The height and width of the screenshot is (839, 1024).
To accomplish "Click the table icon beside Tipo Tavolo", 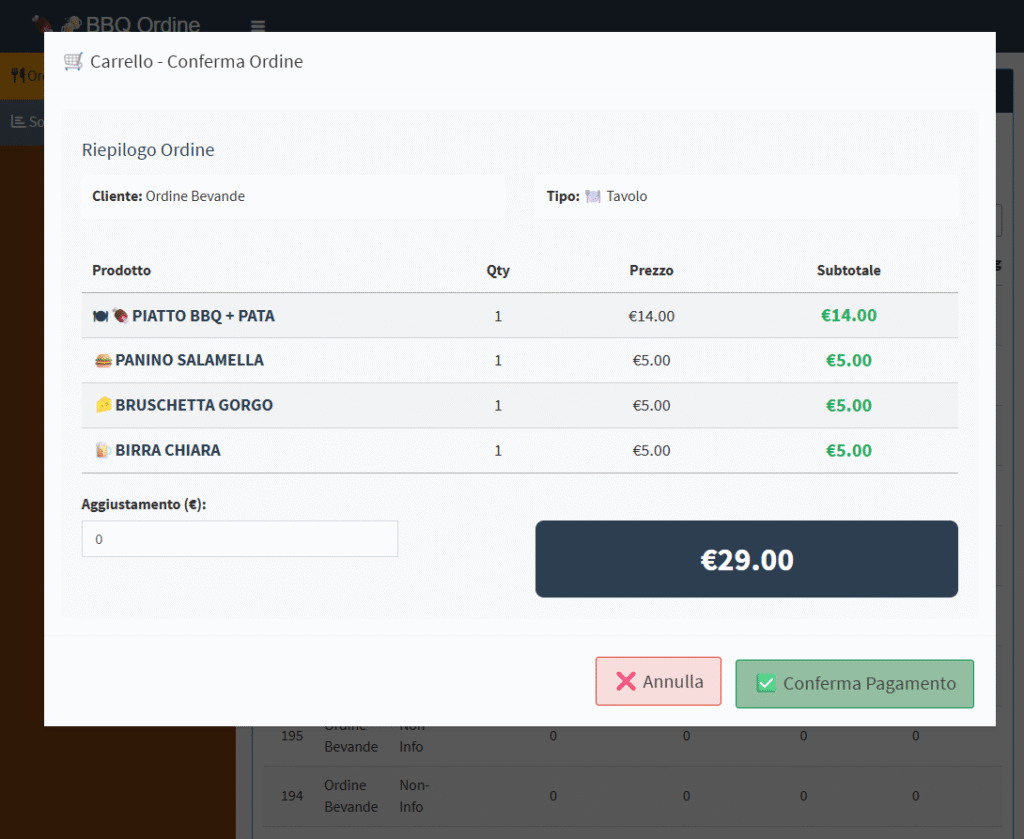I will (x=593, y=197).
